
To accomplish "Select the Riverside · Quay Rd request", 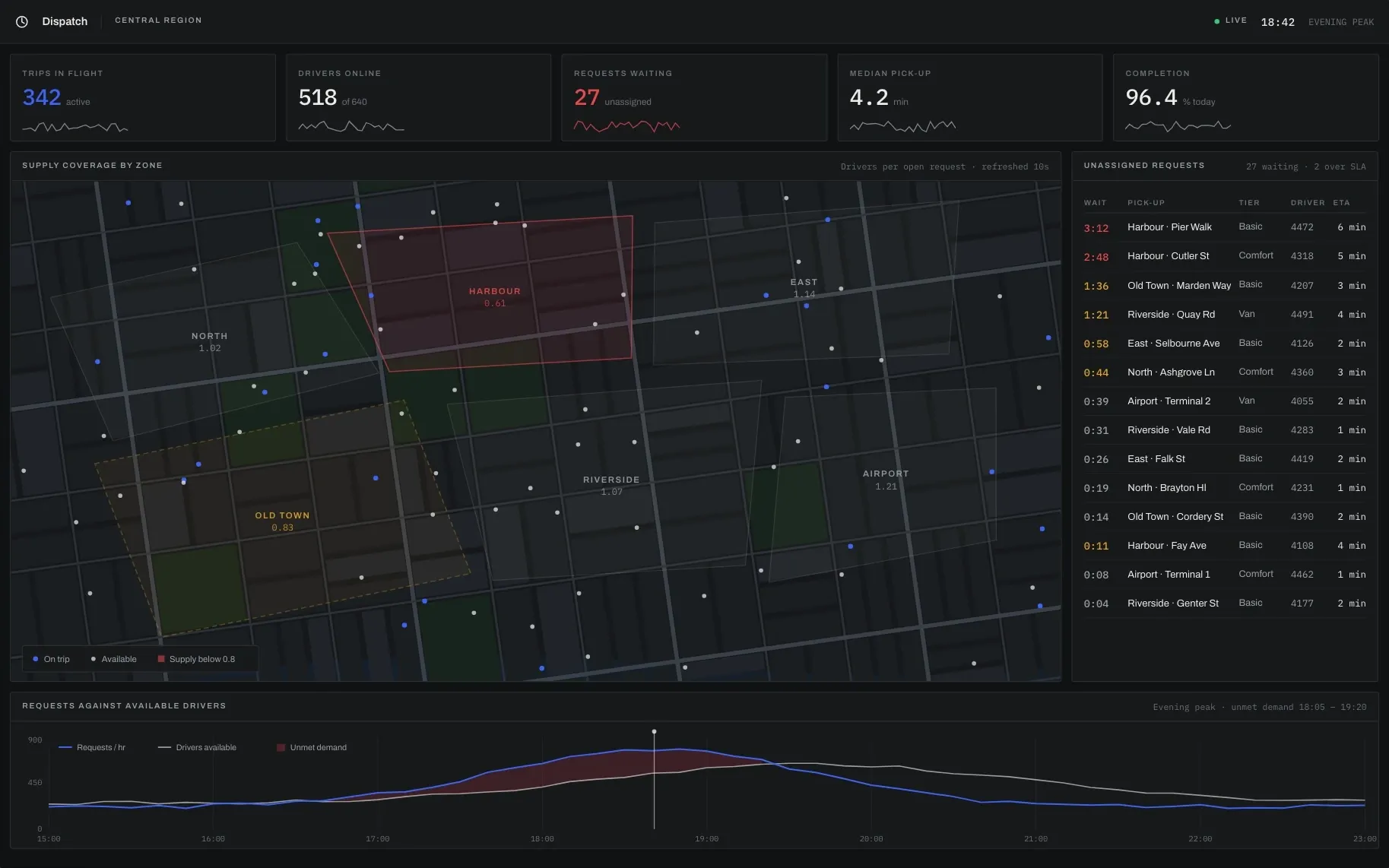I will point(1225,314).
